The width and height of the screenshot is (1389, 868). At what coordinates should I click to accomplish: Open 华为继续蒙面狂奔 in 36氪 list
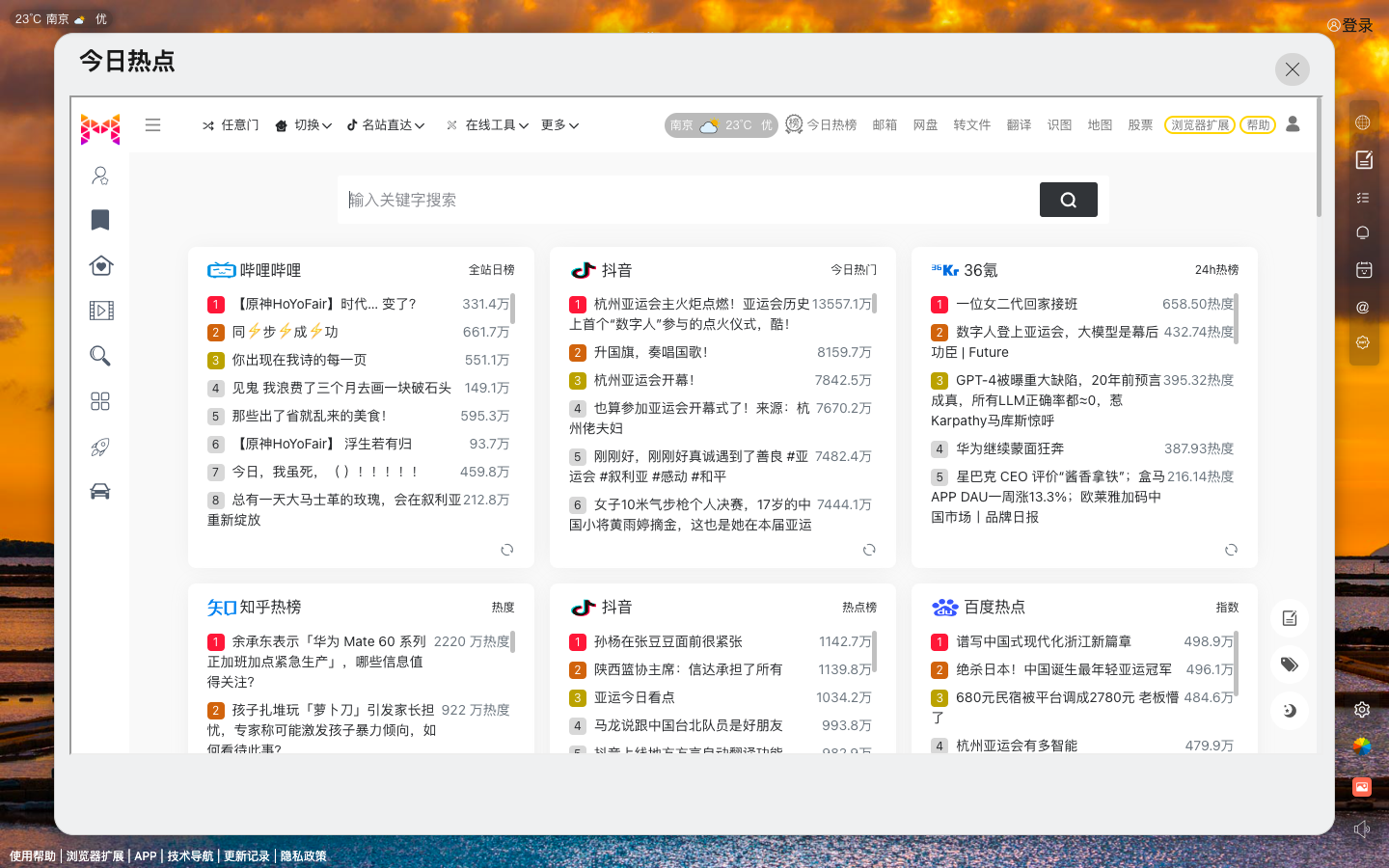[x=1010, y=448]
